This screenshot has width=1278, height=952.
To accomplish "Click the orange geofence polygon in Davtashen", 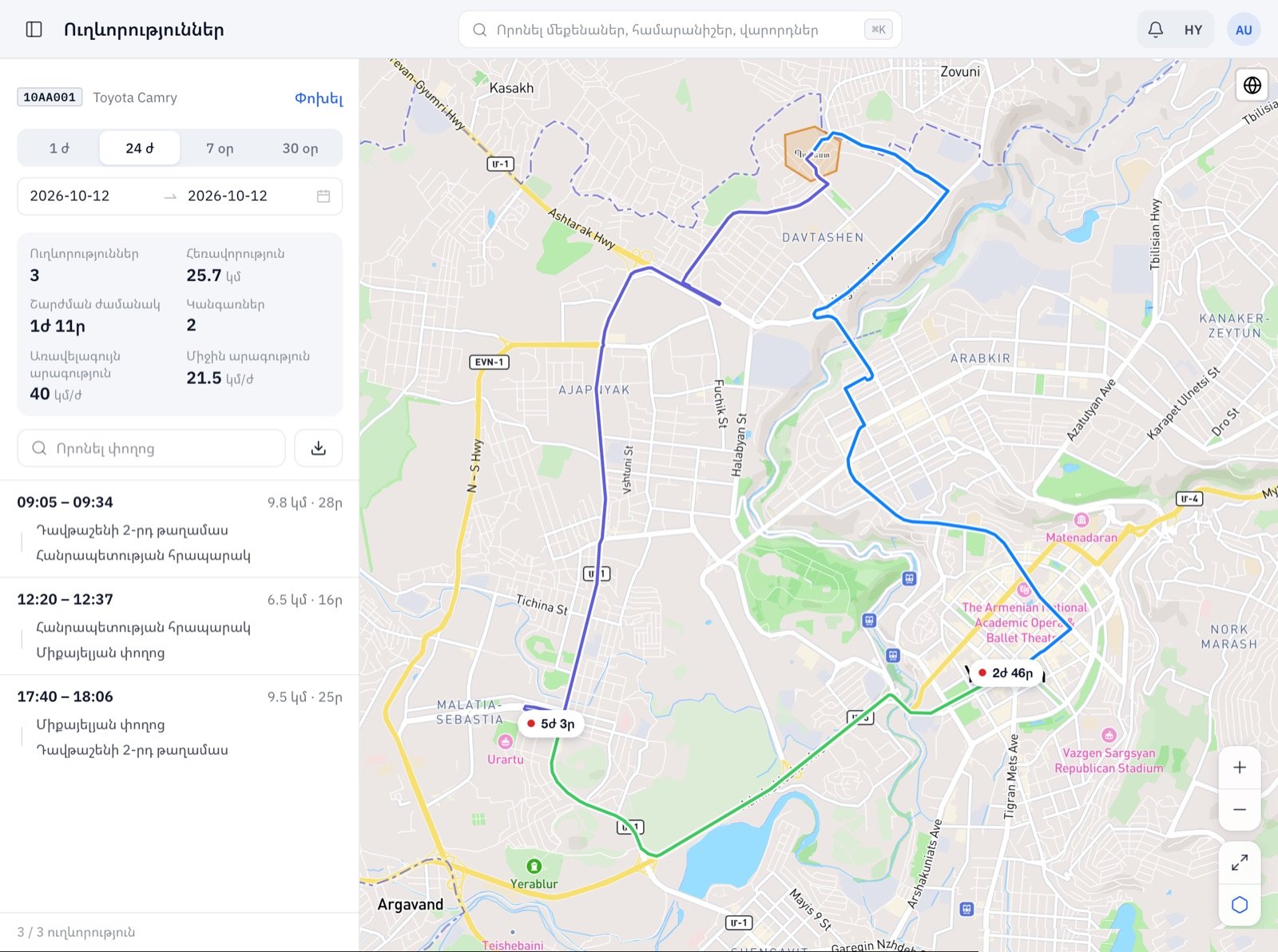I will (x=812, y=153).
